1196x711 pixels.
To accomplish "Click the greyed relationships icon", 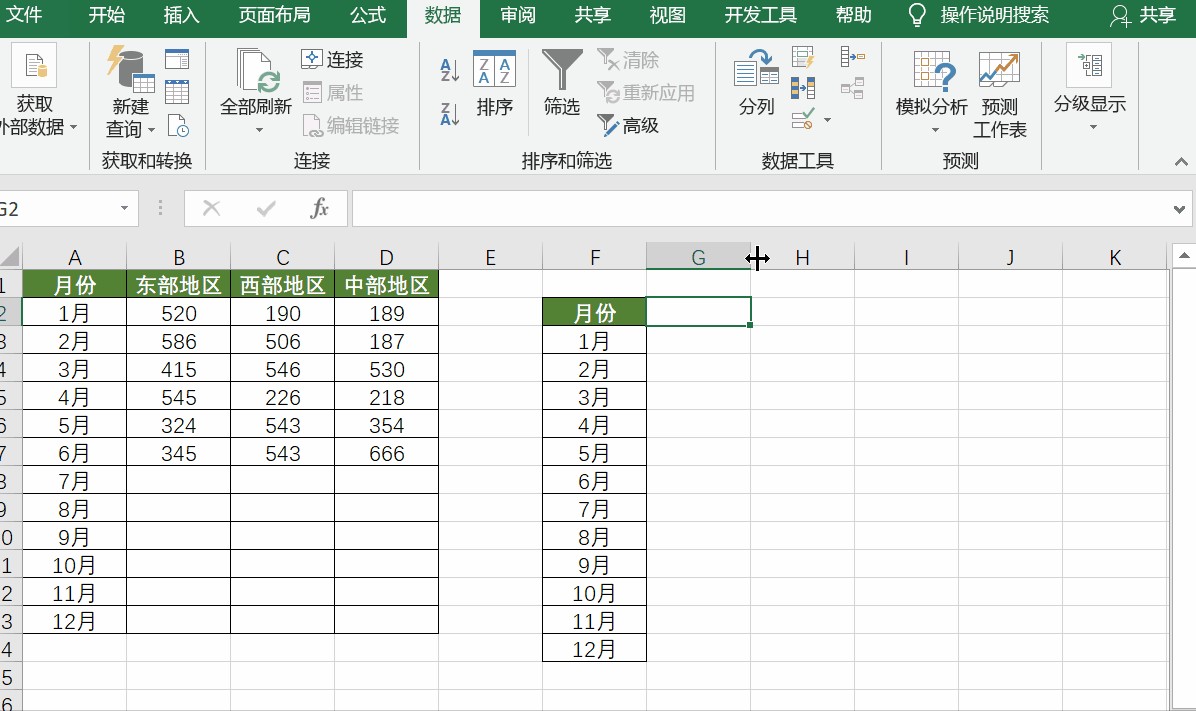I will 853,88.
